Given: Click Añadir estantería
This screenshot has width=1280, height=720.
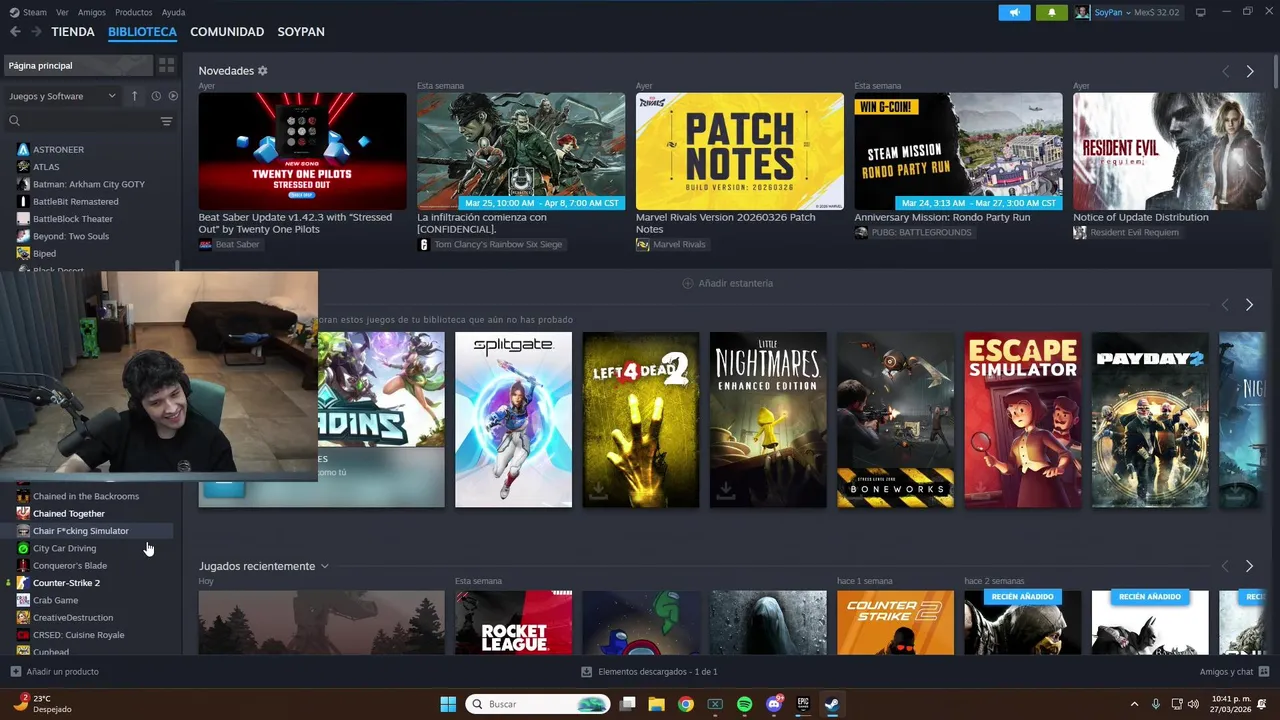Looking at the screenshot, I should (x=727, y=283).
